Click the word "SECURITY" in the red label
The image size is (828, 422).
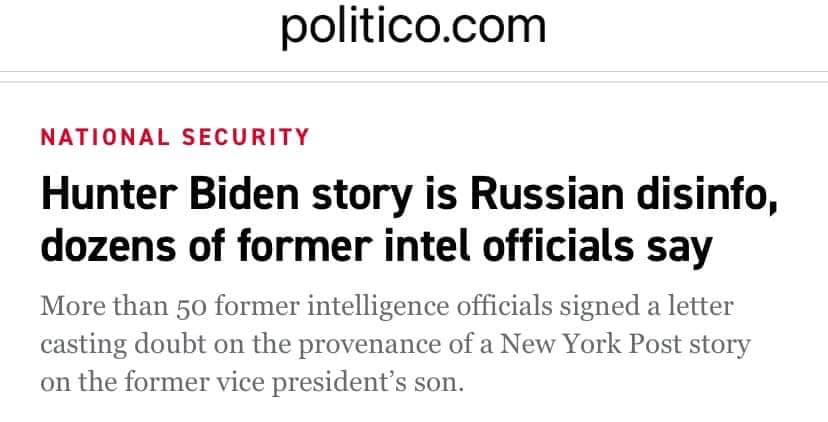tap(246, 137)
